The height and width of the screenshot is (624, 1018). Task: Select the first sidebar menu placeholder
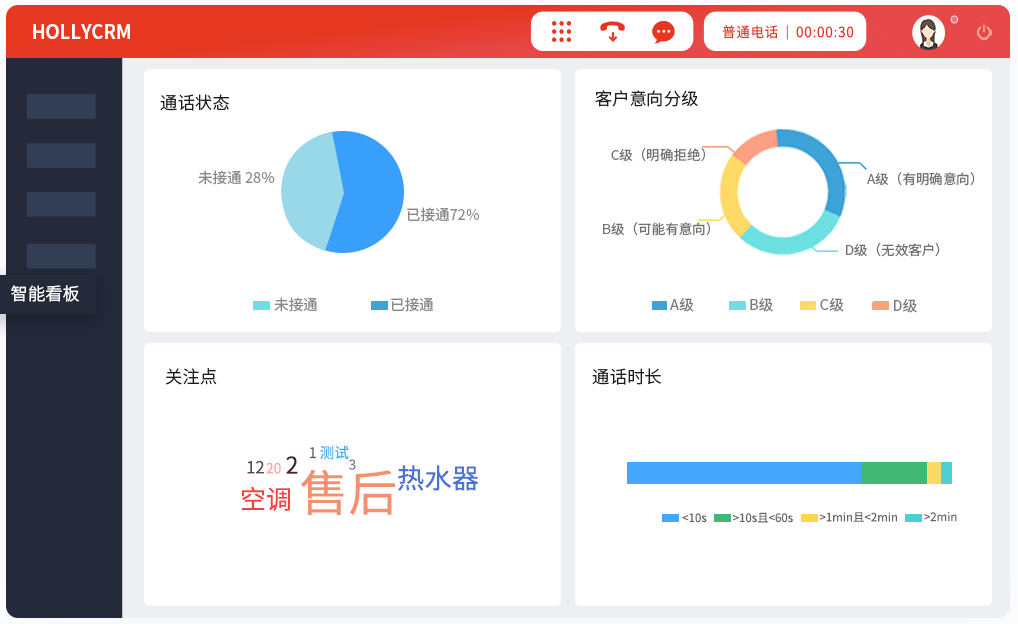pos(61,107)
